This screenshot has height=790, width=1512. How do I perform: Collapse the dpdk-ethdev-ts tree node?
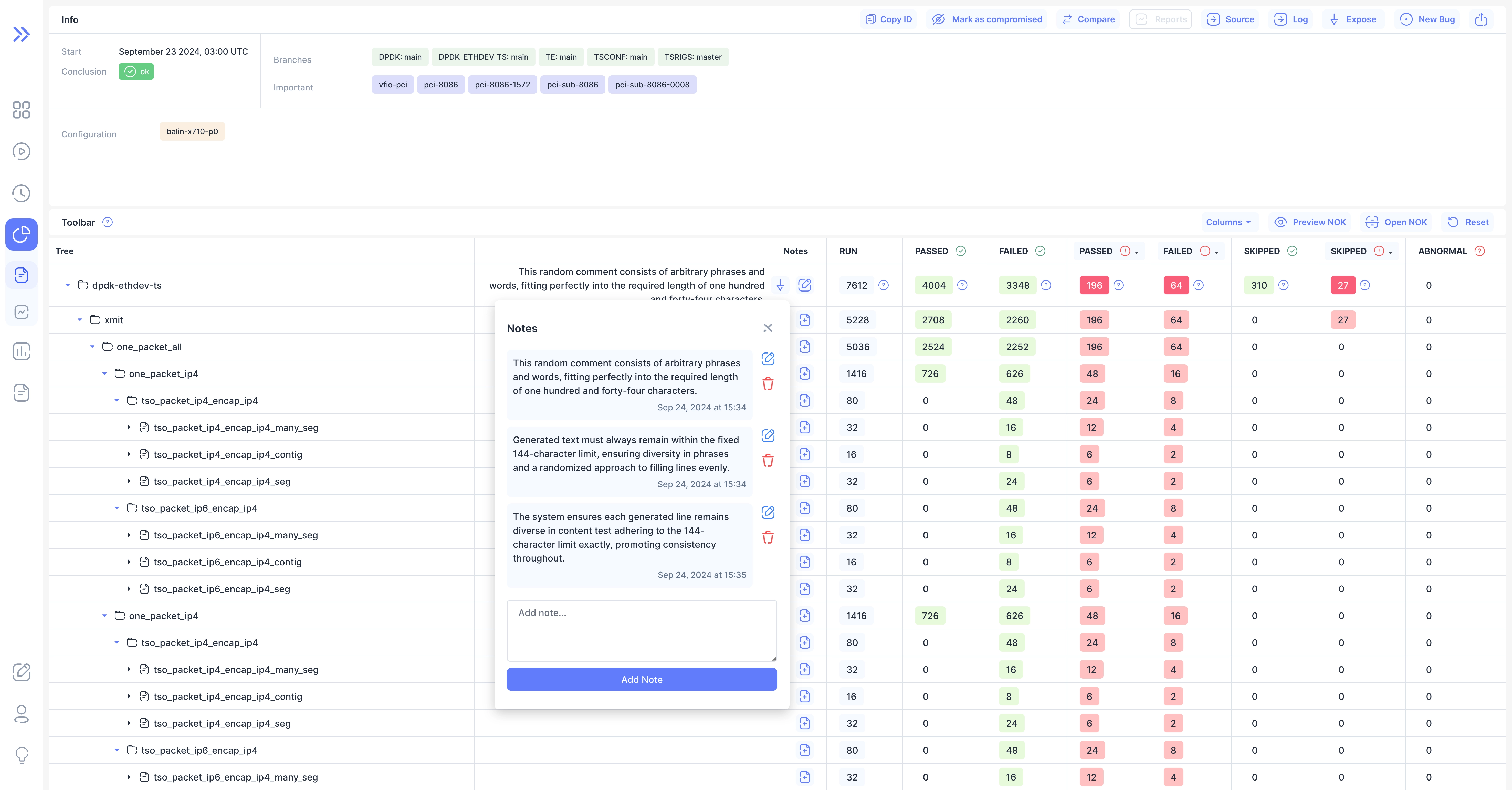pos(68,285)
